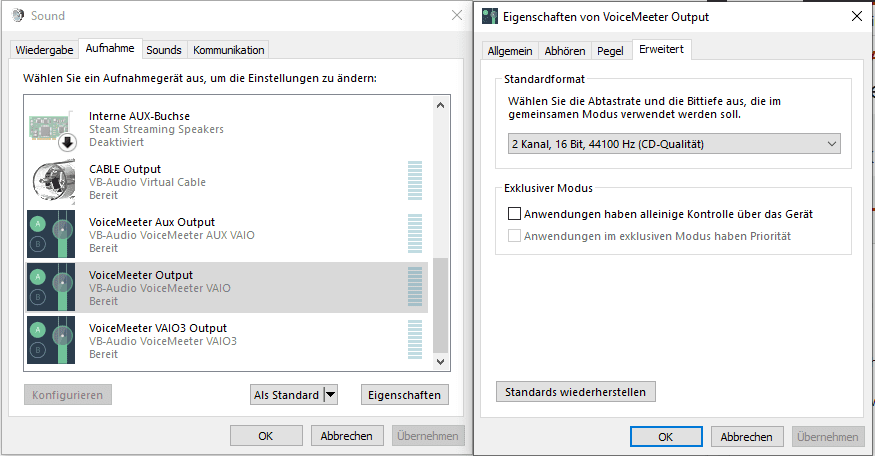Screen dimensions: 875x456
Task: Switch to the Aufnahme tab
Action: tap(110, 48)
